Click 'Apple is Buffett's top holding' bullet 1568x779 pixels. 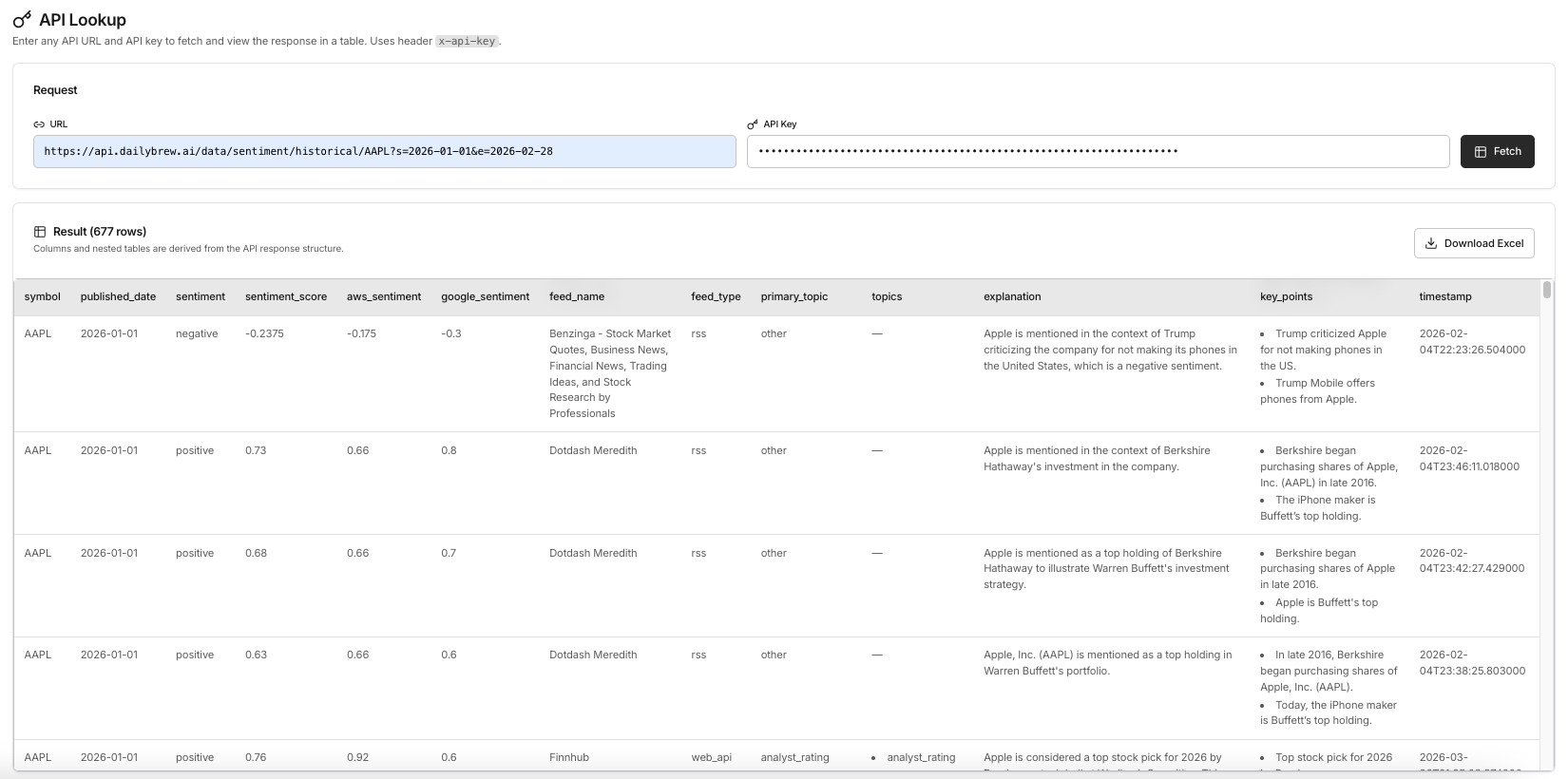[1319, 611]
